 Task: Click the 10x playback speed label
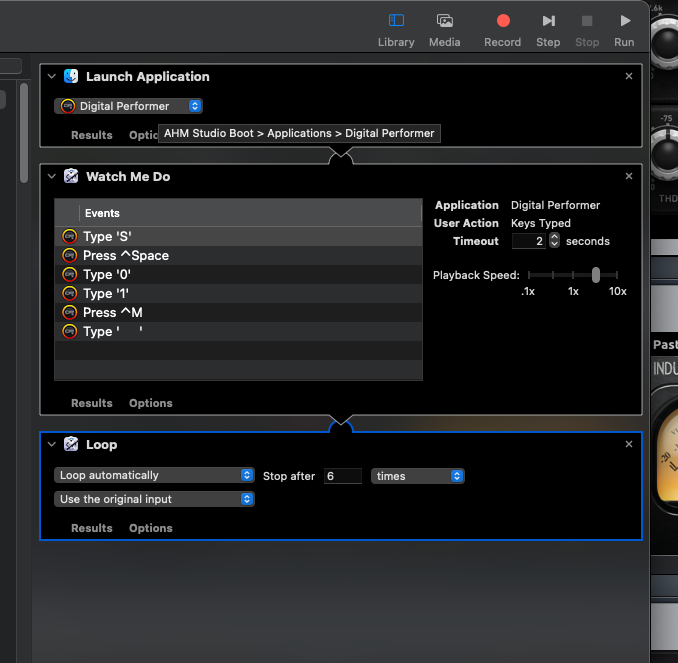tap(617, 291)
